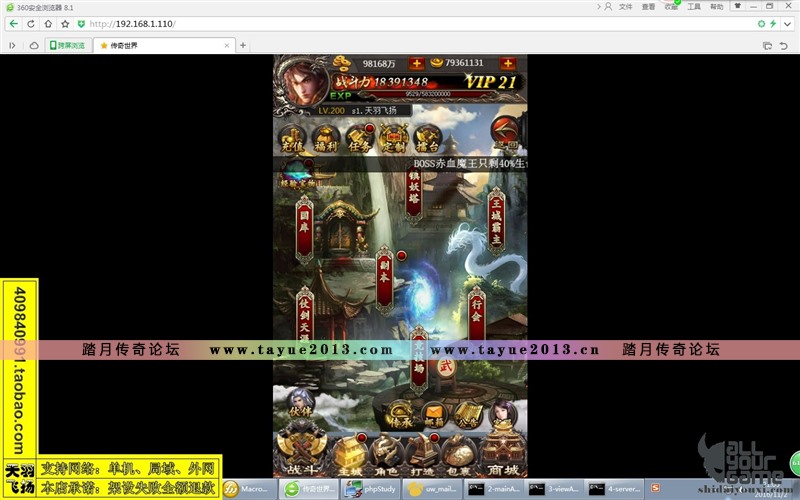Screen dimensions: 800x500
Task: Open a new browser tab
Action: coord(243,45)
